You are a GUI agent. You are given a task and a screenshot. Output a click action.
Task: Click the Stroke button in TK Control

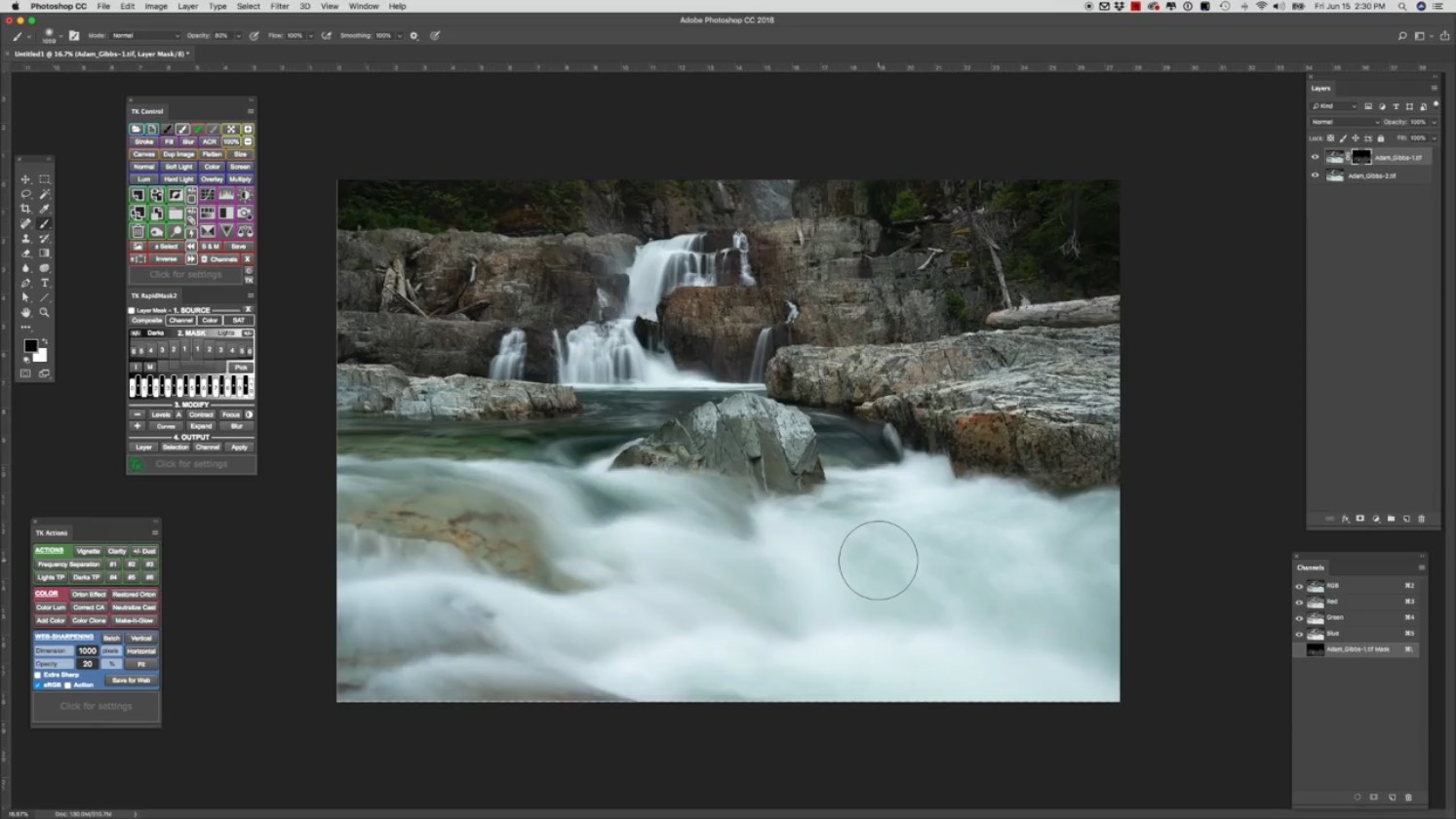[x=145, y=141]
